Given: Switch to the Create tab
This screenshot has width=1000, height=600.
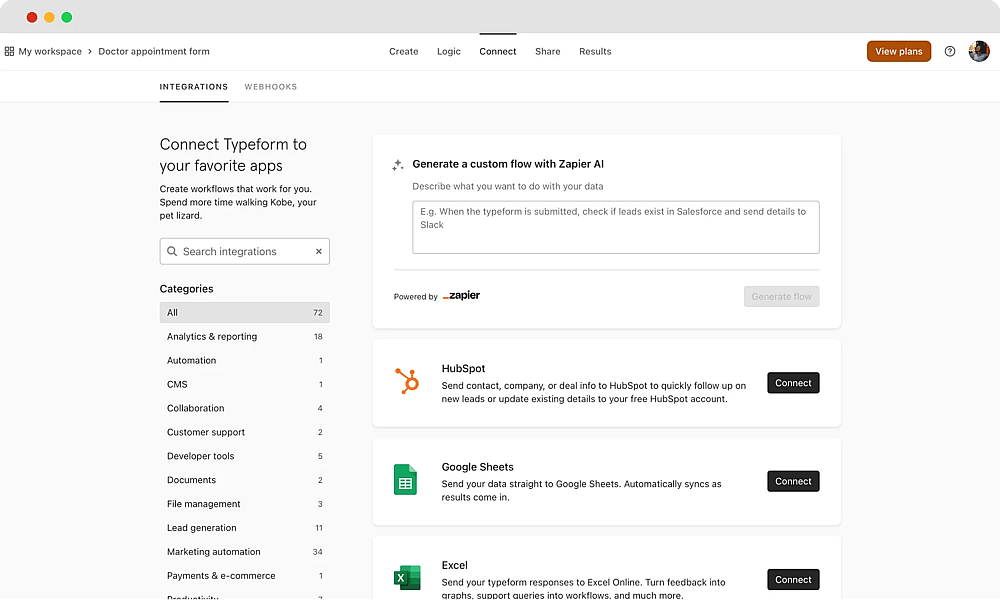Looking at the screenshot, I should pyautogui.click(x=404, y=52).
